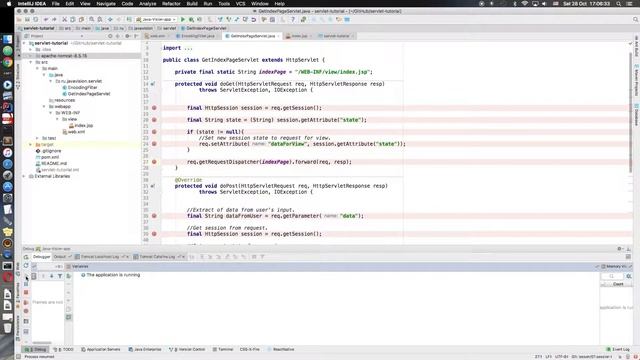The height and width of the screenshot is (360, 640).
Task: Click the Project panel settings gear icon
Action: click(x=127, y=36)
